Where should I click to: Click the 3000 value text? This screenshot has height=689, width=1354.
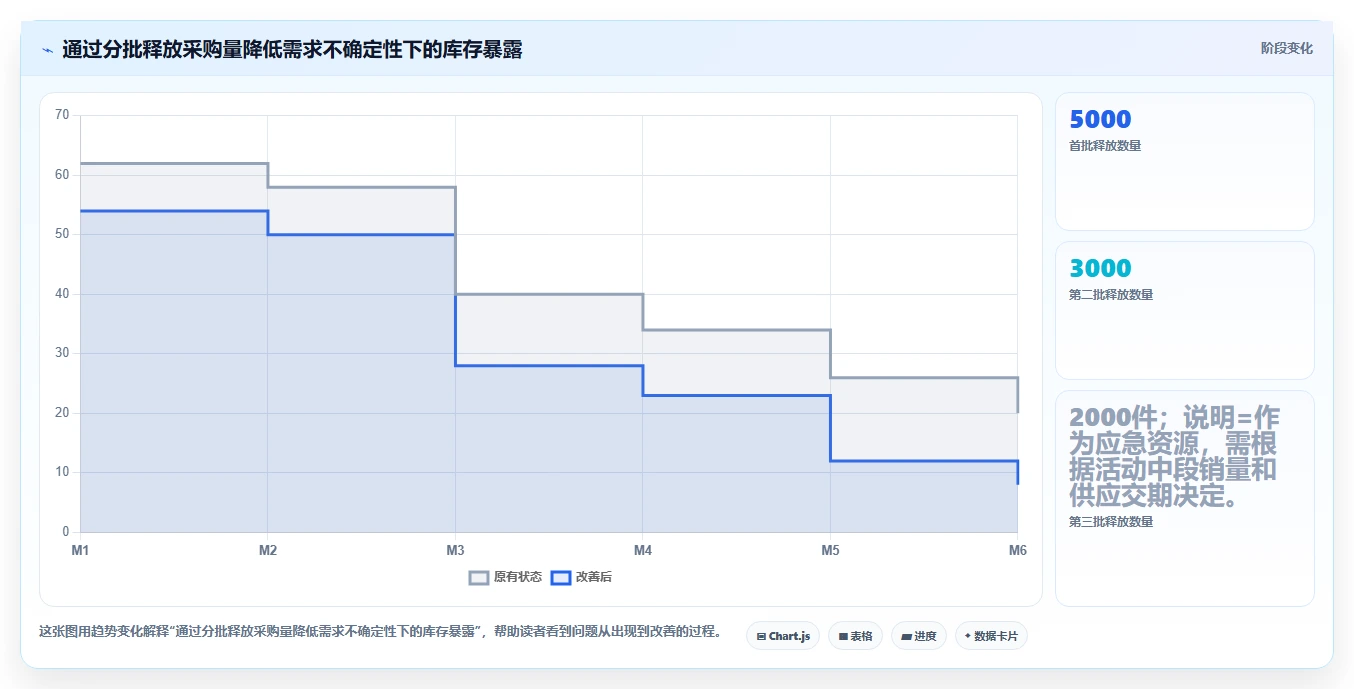click(1100, 268)
